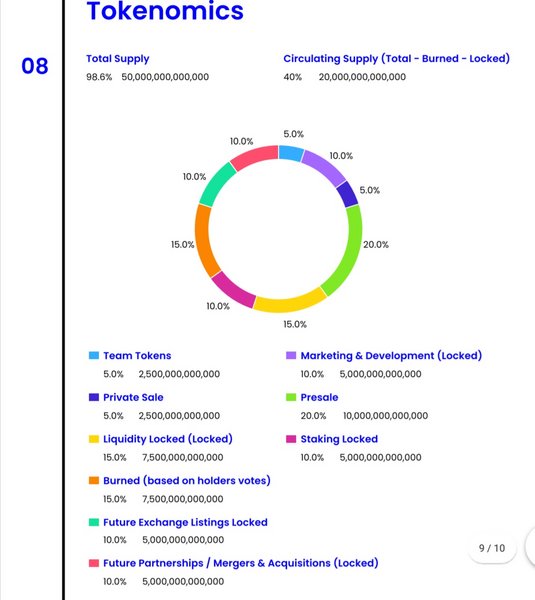The width and height of the screenshot is (535, 600).
Task: Click the Circulating Supply heading
Action: point(396,59)
